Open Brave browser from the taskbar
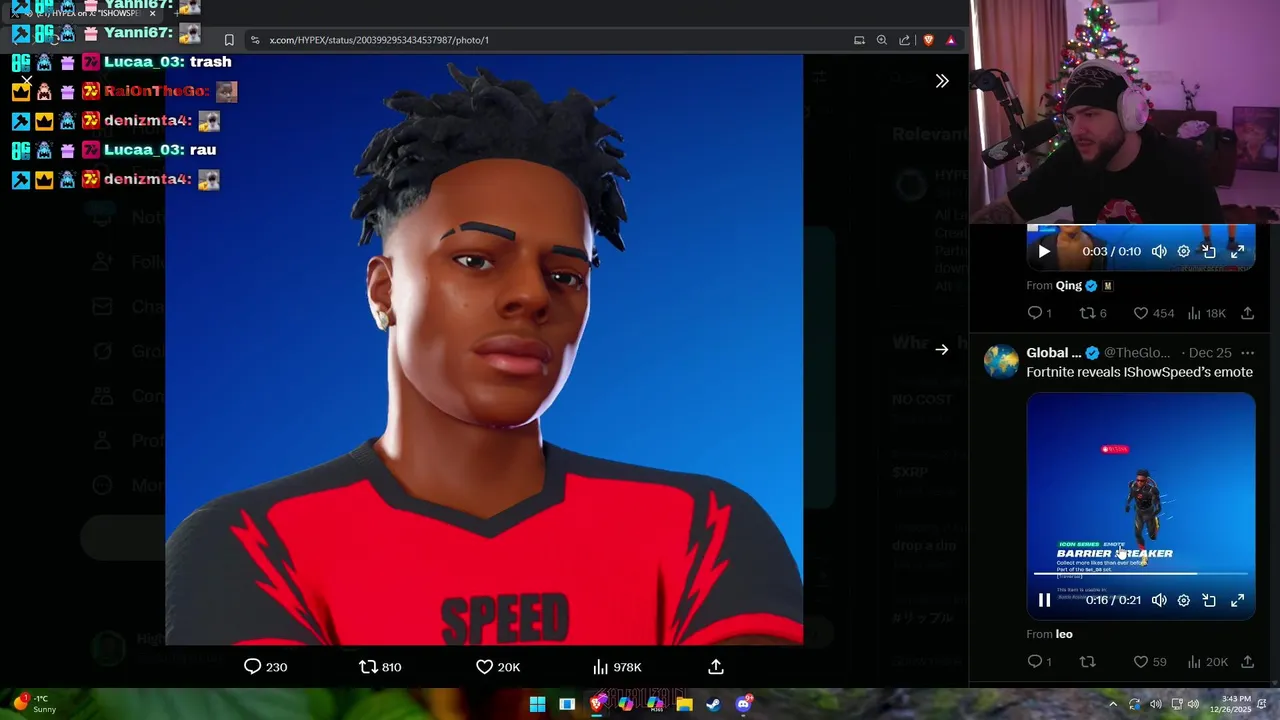The image size is (1280, 720). [597, 704]
